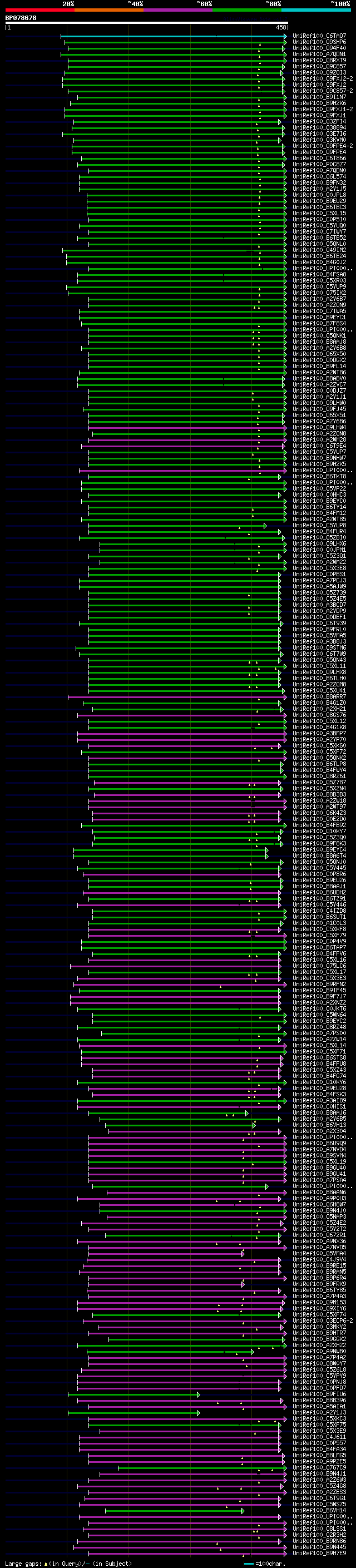The image size is (356, 1568).
Task: Choose entry UniRef100_C5YUQ0
Action: pyautogui.click(x=319, y=226)
